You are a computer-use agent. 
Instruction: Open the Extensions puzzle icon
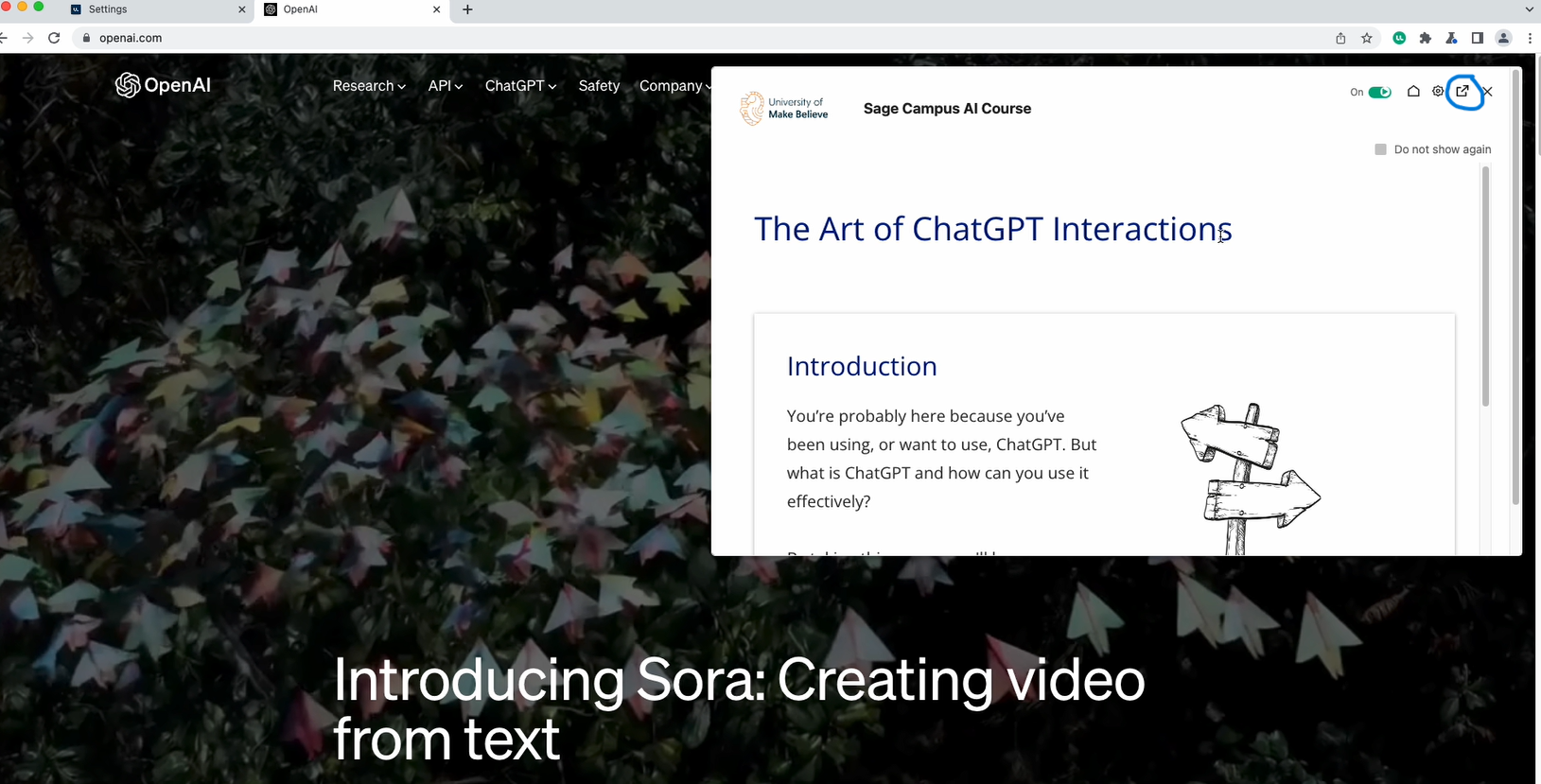(x=1426, y=38)
